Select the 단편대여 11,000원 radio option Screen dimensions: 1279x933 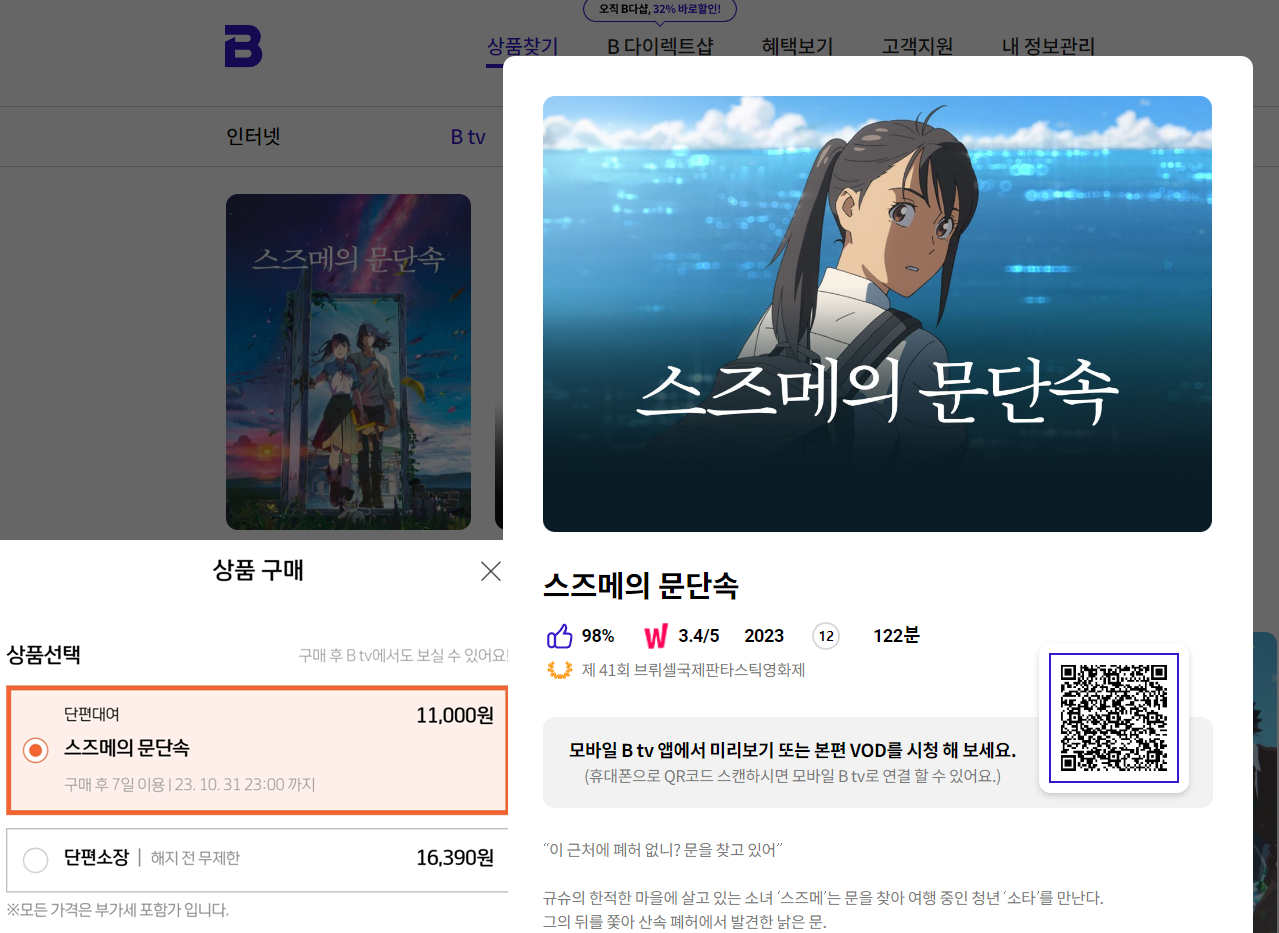pyautogui.click(x=35, y=750)
